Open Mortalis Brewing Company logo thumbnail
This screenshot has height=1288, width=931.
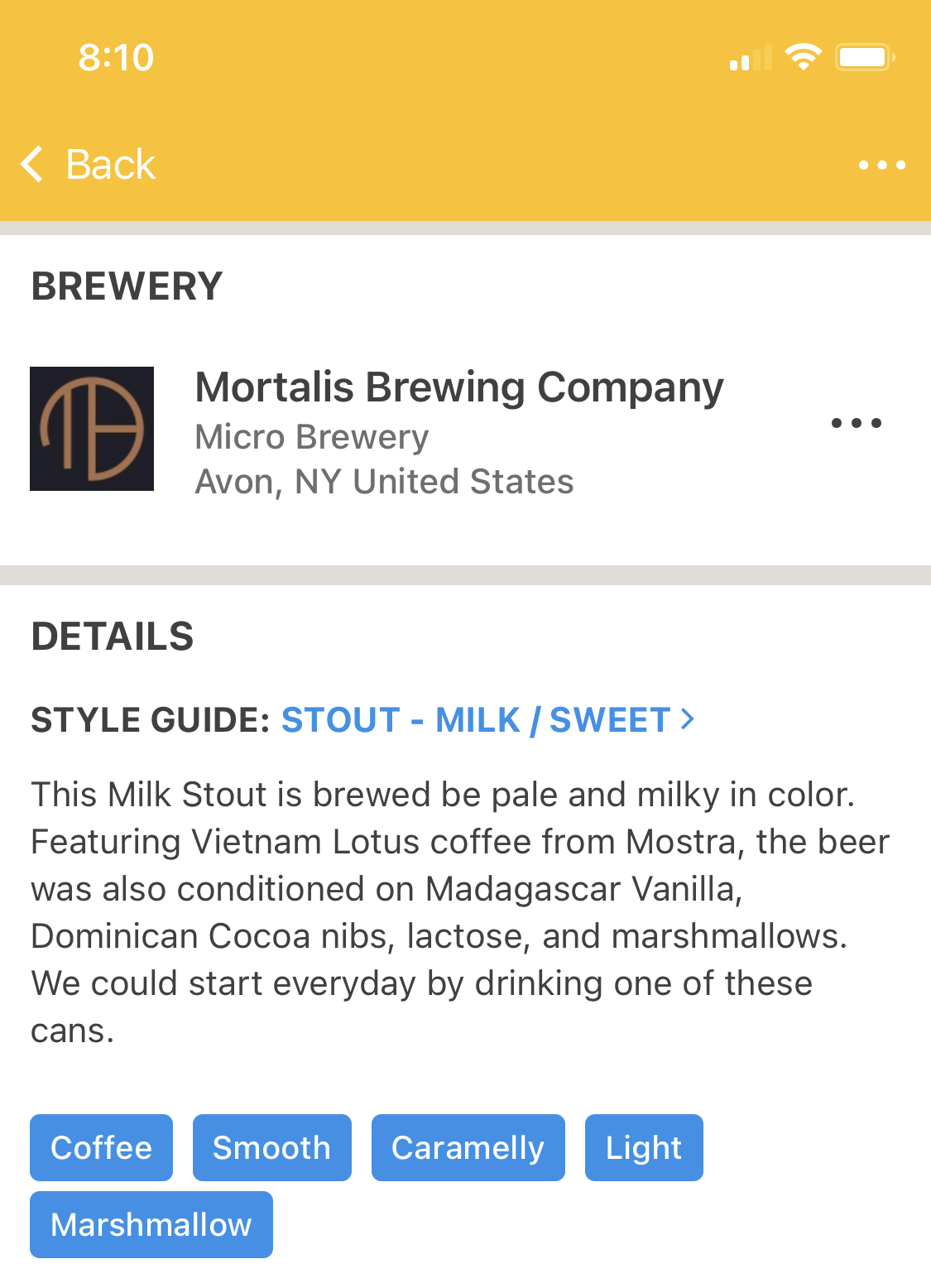(92, 429)
